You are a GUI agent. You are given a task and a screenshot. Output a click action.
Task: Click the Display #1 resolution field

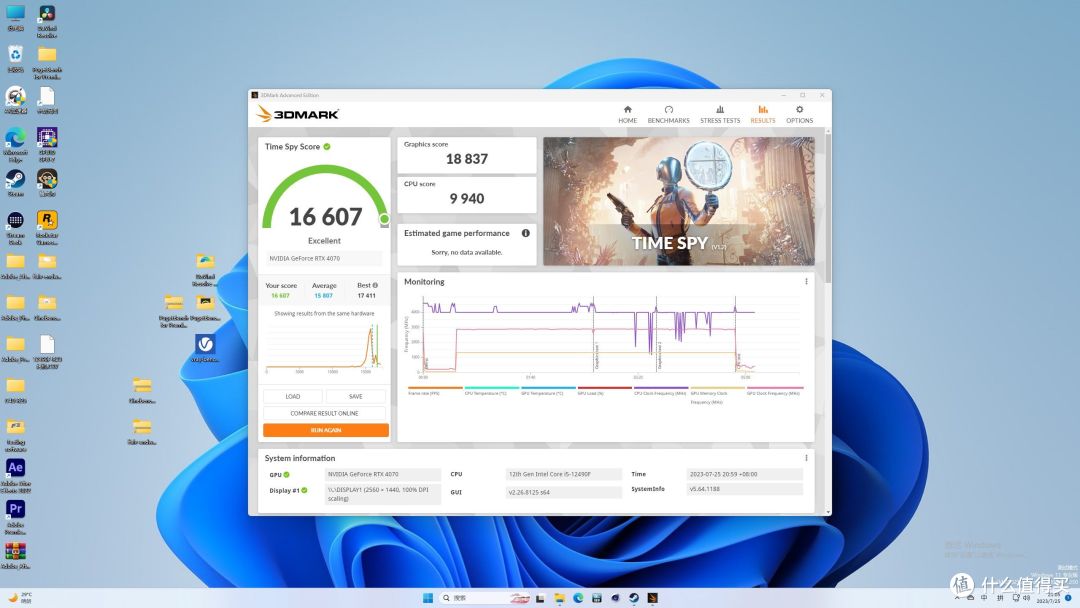point(383,494)
